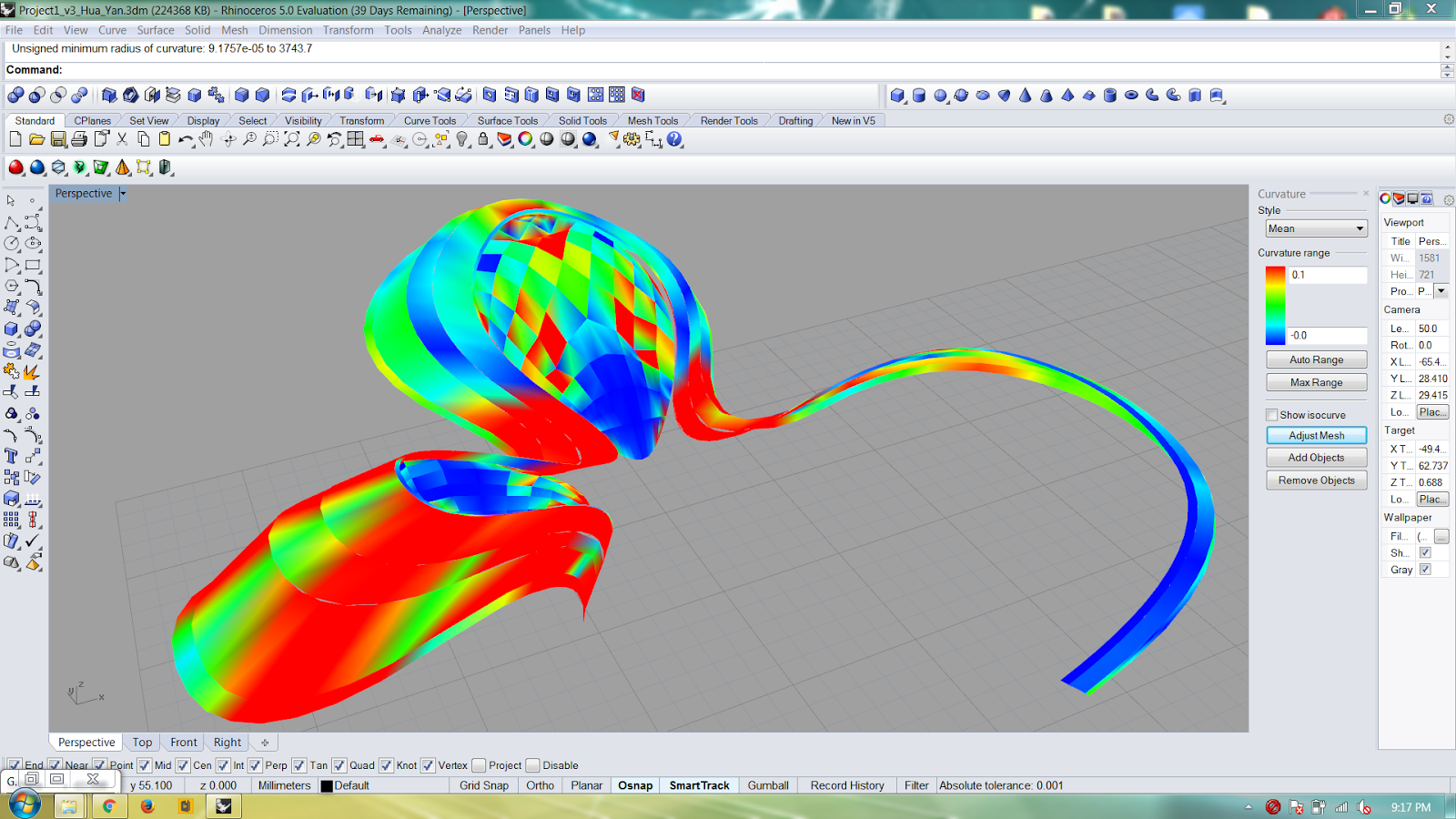Toggle Ortho mode in the status bar
1456x819 pixels.
[540, 784]
